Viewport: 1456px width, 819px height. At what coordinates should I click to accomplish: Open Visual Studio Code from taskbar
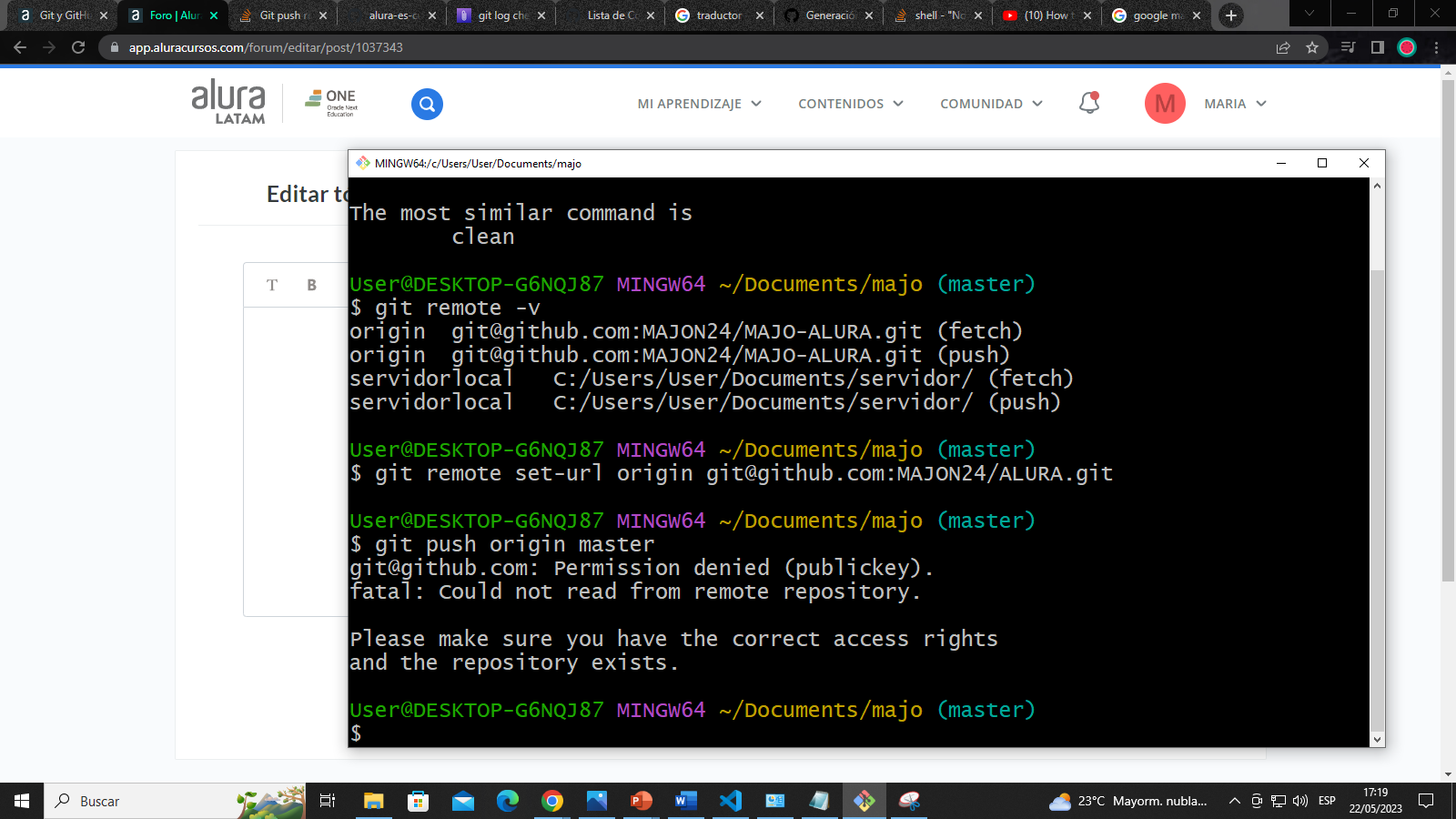tap(730, 801)
